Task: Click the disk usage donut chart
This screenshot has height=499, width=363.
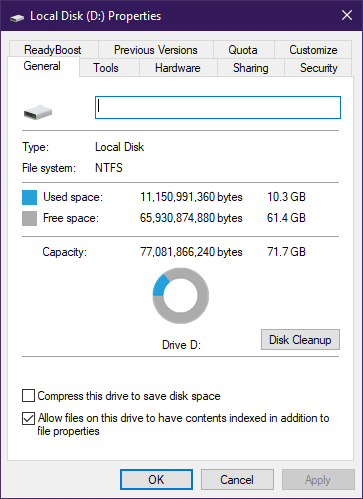Action: pos(181,296)
